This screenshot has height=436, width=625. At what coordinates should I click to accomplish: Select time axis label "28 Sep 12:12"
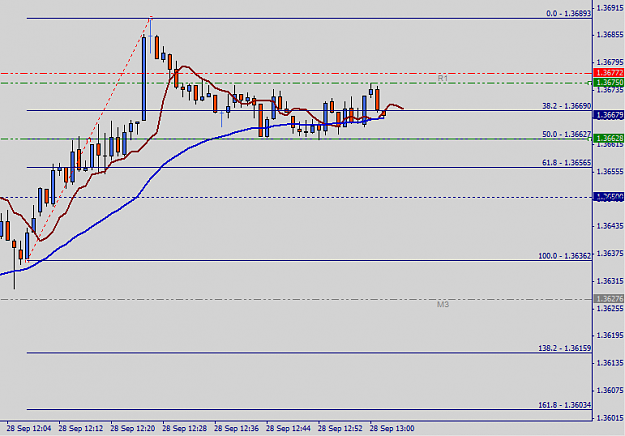pyautogui.click(x=81, y=429)
